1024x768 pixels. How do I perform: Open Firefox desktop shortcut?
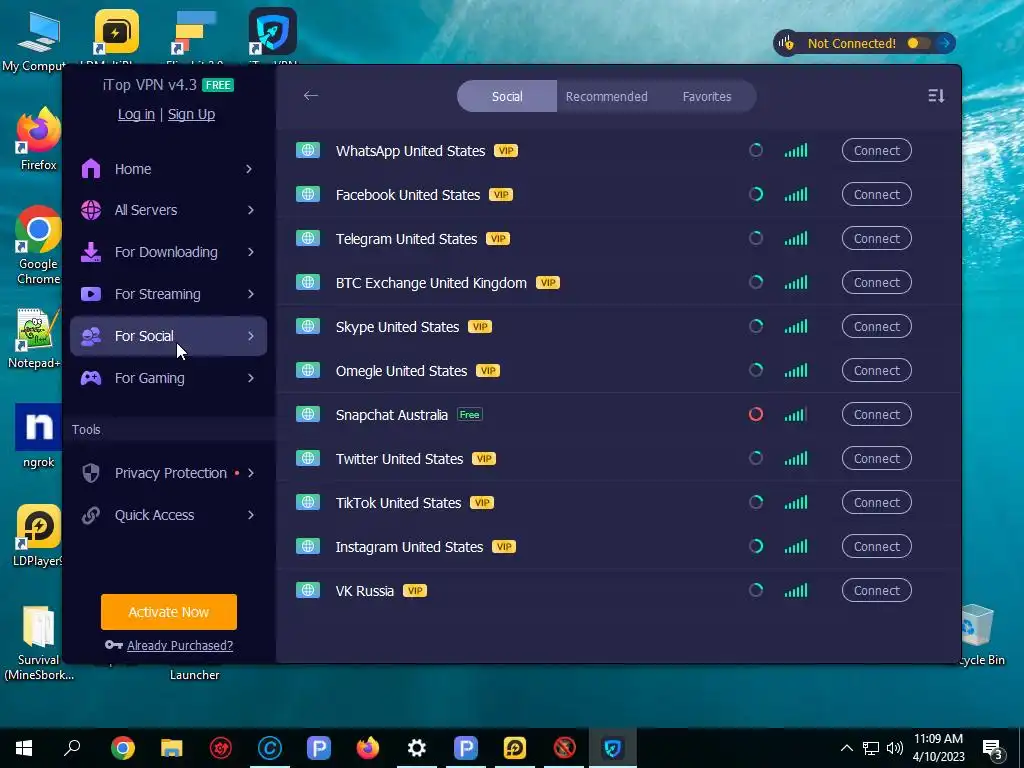[x=38, y=138]
